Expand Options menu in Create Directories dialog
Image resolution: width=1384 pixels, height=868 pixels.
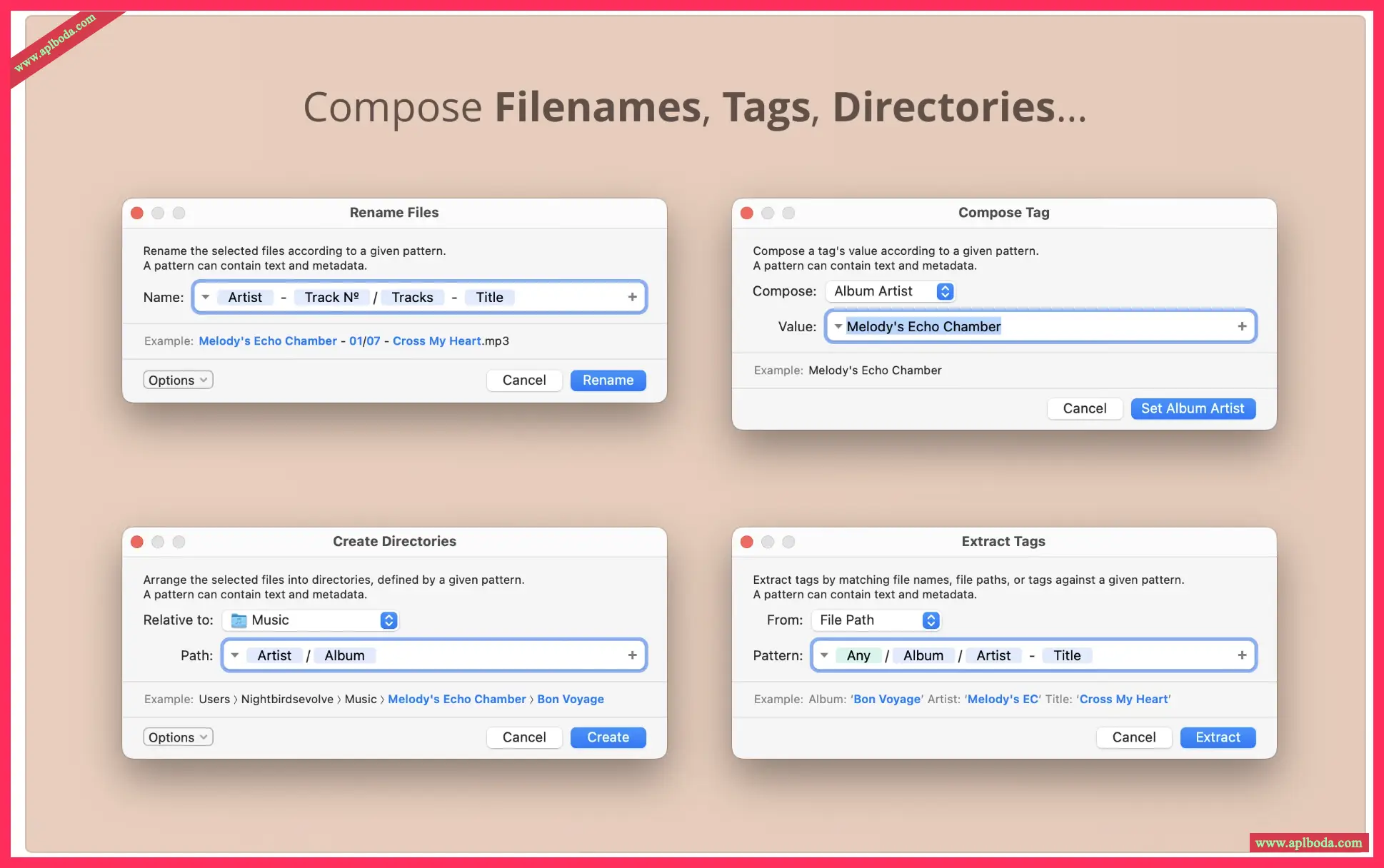click(178, 737)
